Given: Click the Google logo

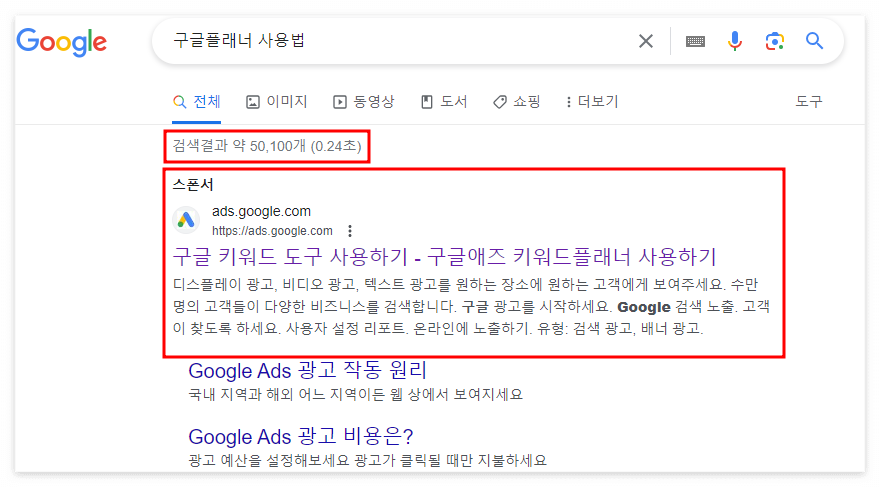Looking at the screenshot, I should pos(62,42).
